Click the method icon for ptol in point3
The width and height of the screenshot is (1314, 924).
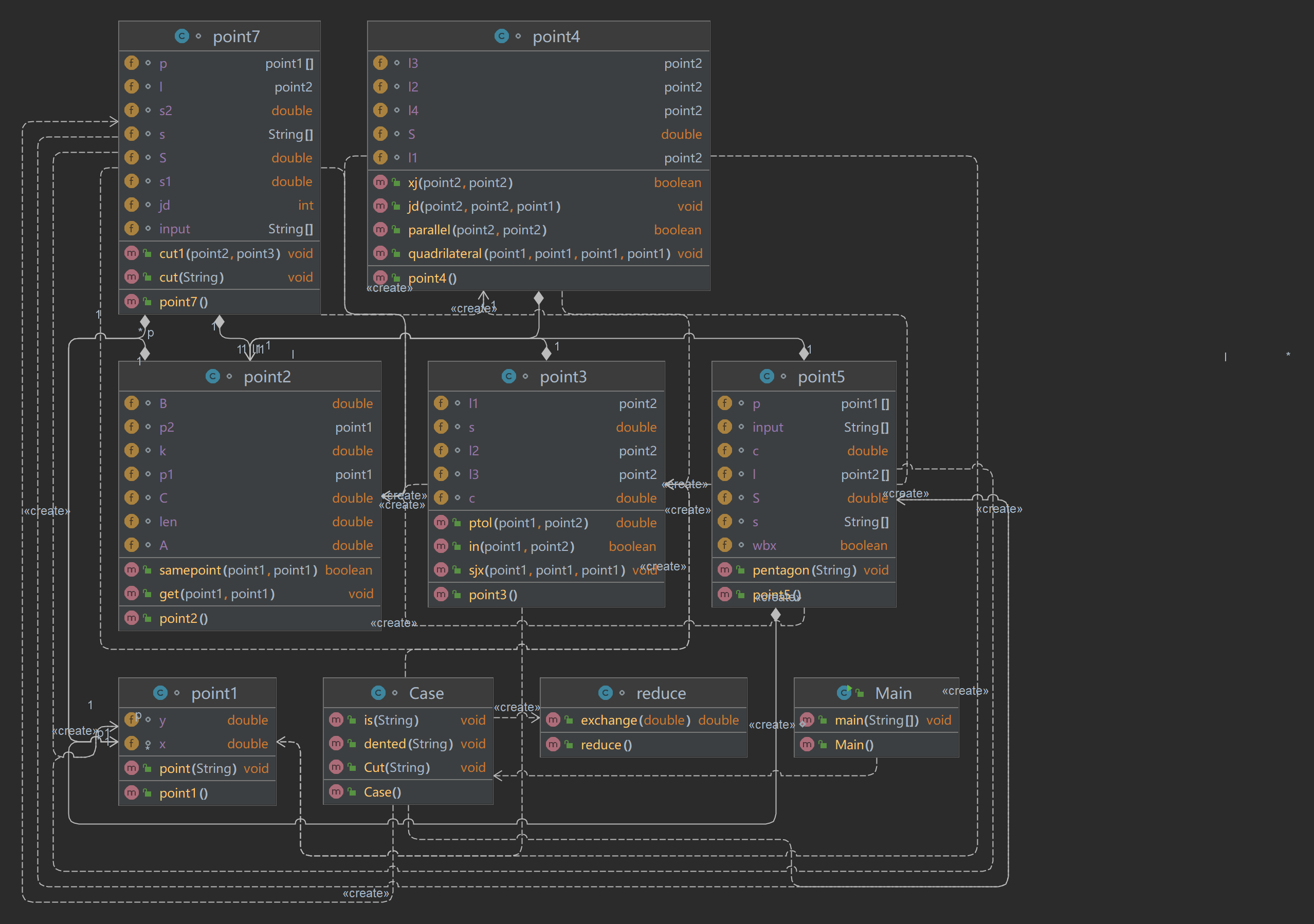click(x=441, y=522)
